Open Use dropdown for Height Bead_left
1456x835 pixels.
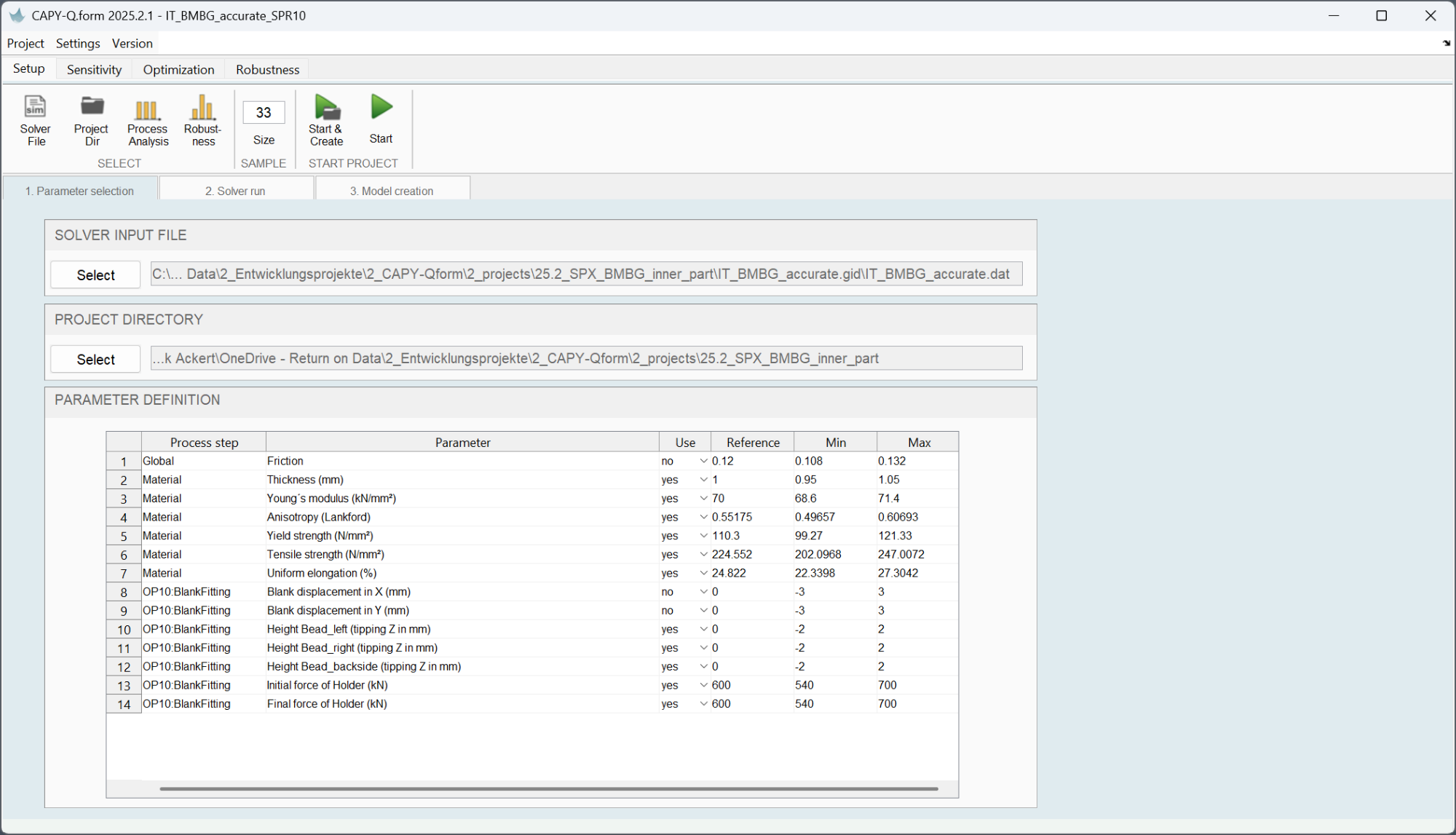pos(703,629)
